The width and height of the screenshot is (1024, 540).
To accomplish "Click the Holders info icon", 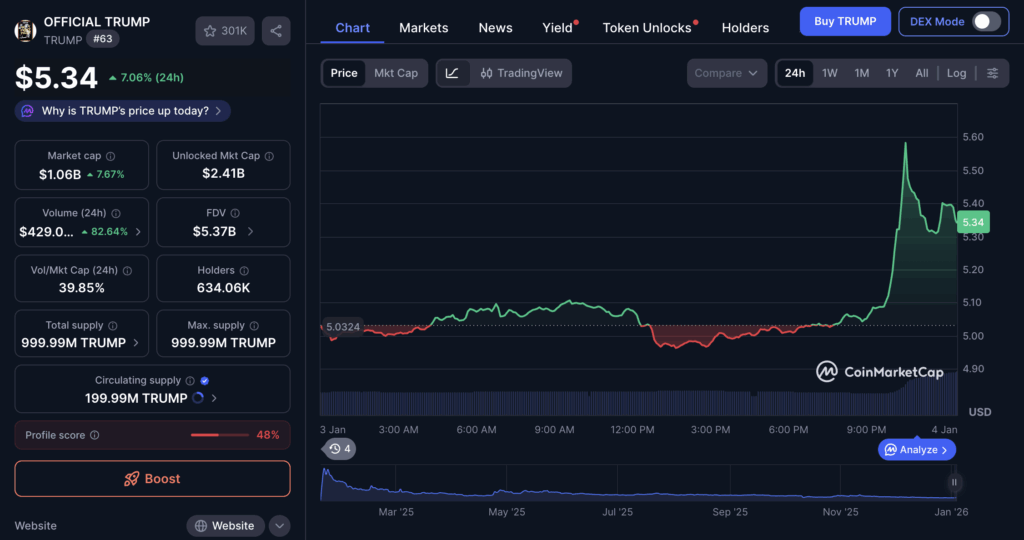I will [x=245, y=271].
